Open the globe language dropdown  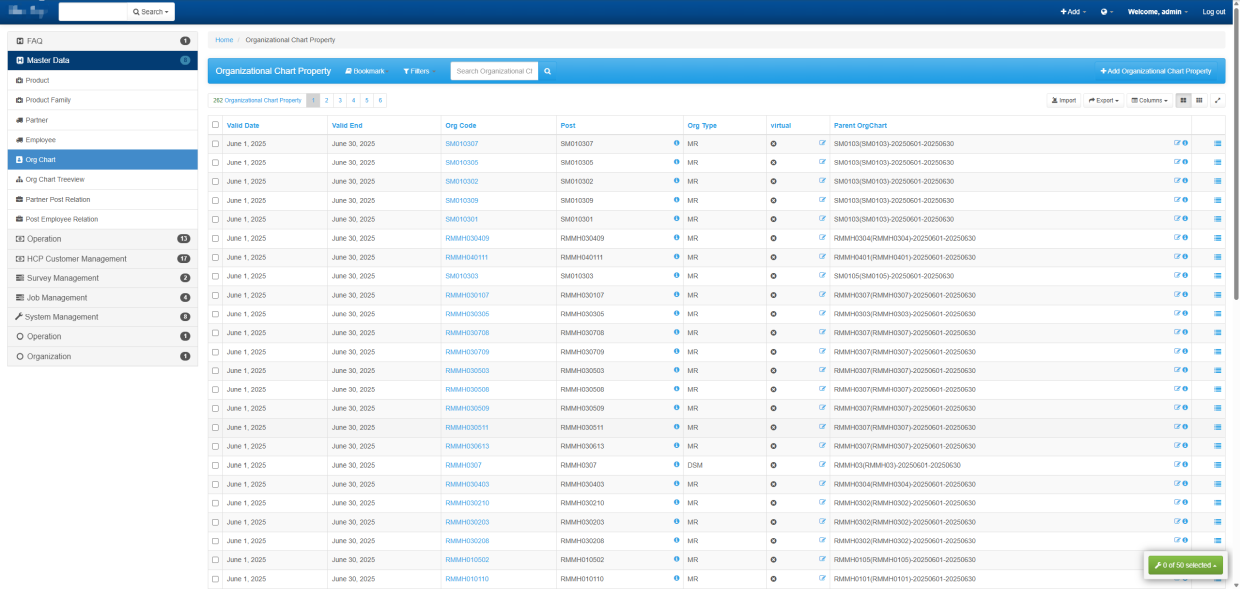pyautogui.click(x=1106, y=12)
